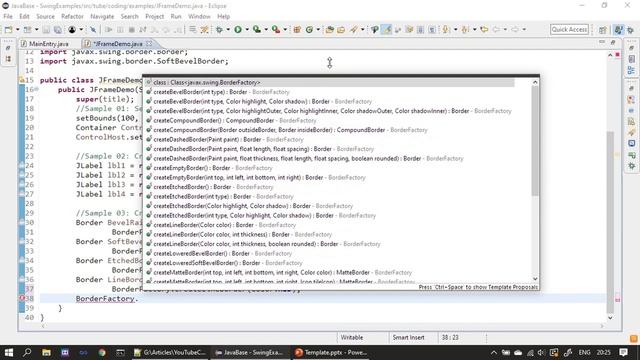
Task: Click the Last Edit Location icon
Action: click(x=484, y=29)
